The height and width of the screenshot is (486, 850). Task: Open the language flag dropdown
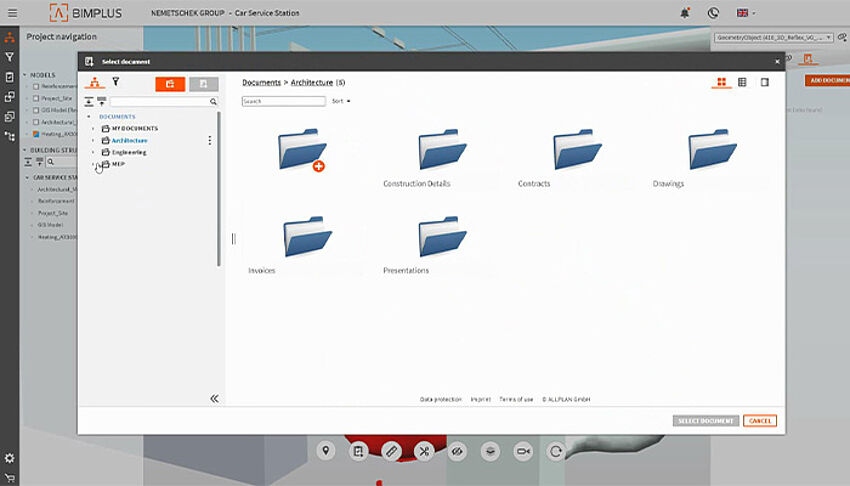coord(746,13)
